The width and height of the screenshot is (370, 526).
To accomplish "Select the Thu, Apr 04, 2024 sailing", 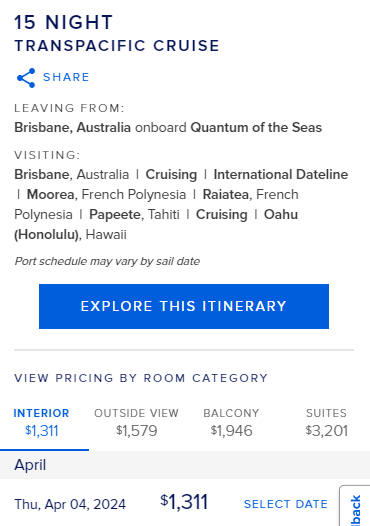I will point(70,504).
